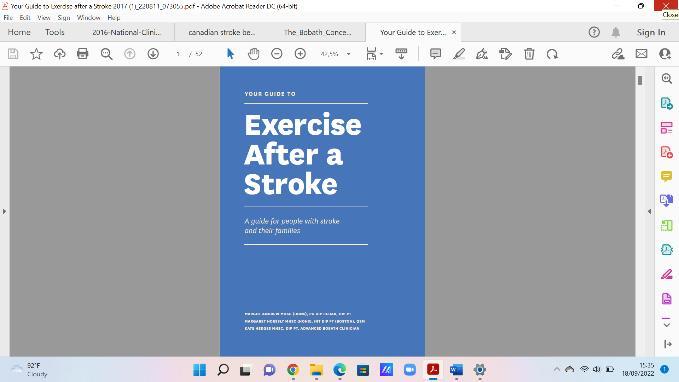
Task: Add file to starred bookmarks
Action: tap(36, 54)
